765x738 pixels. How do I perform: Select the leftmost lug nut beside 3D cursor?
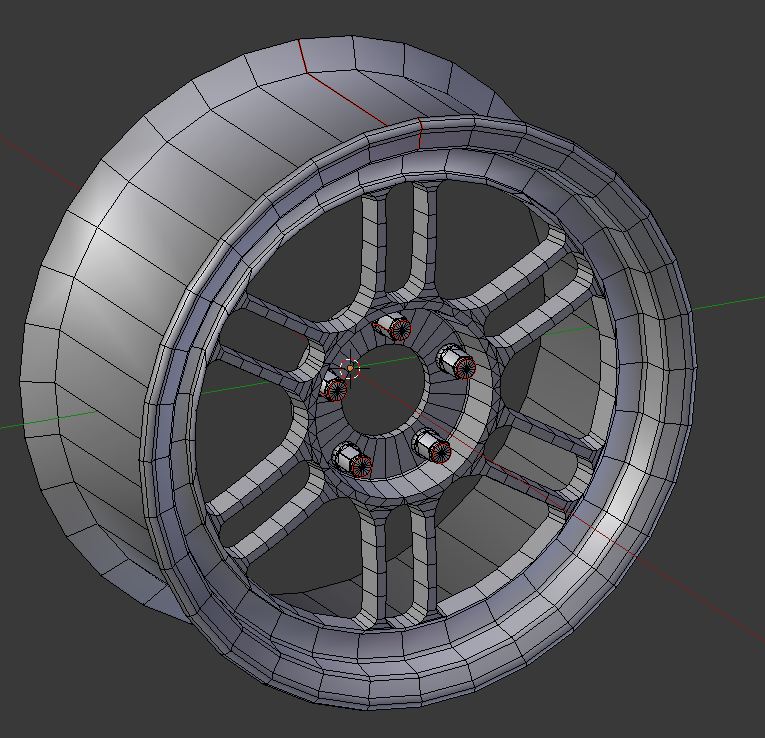click(x=334, y=386)
